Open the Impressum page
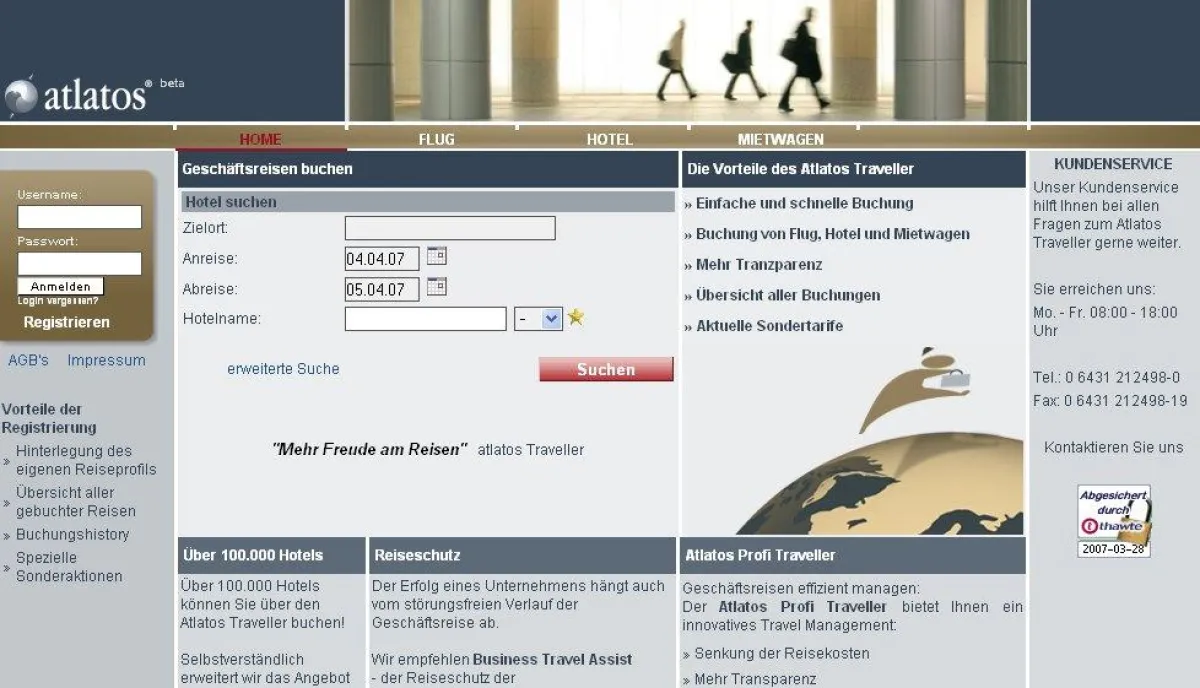Viewport: 1200px width, 688px height. pyautogui.click(x=106, y=360)
